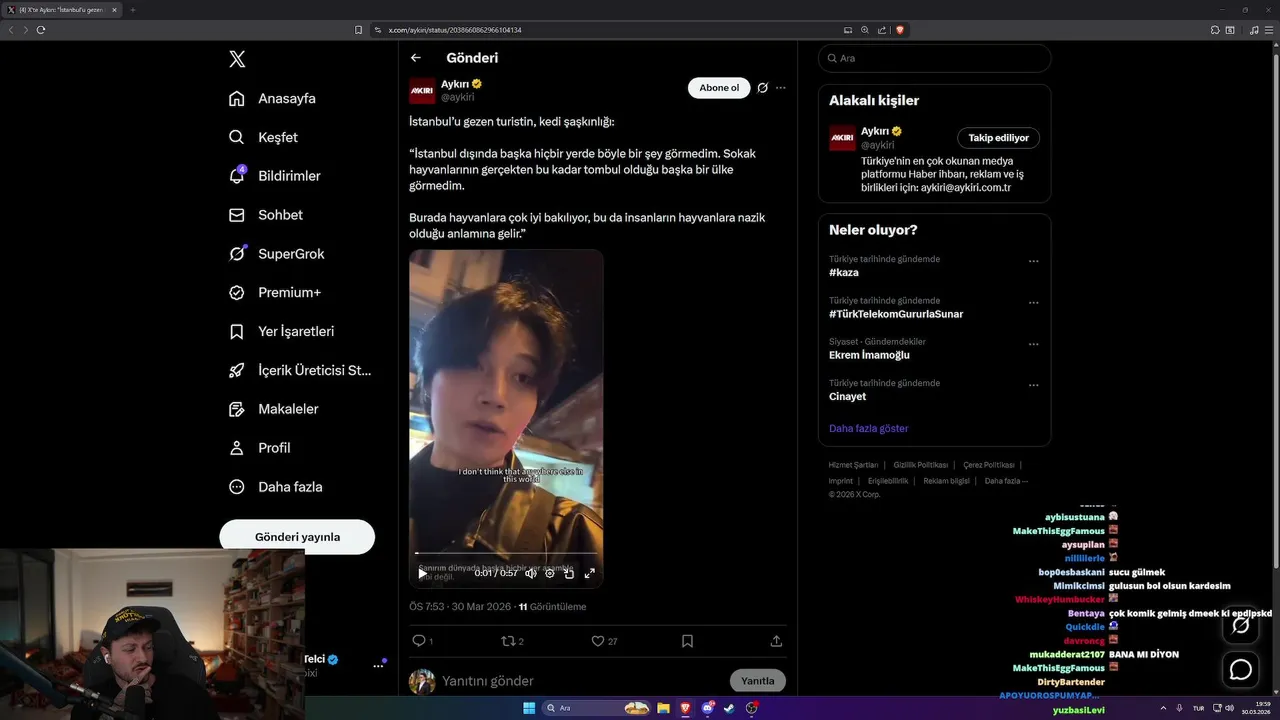Click the Brave shields icon in address bar
This screenshot has width=1280, height=720.
point(900,30)
